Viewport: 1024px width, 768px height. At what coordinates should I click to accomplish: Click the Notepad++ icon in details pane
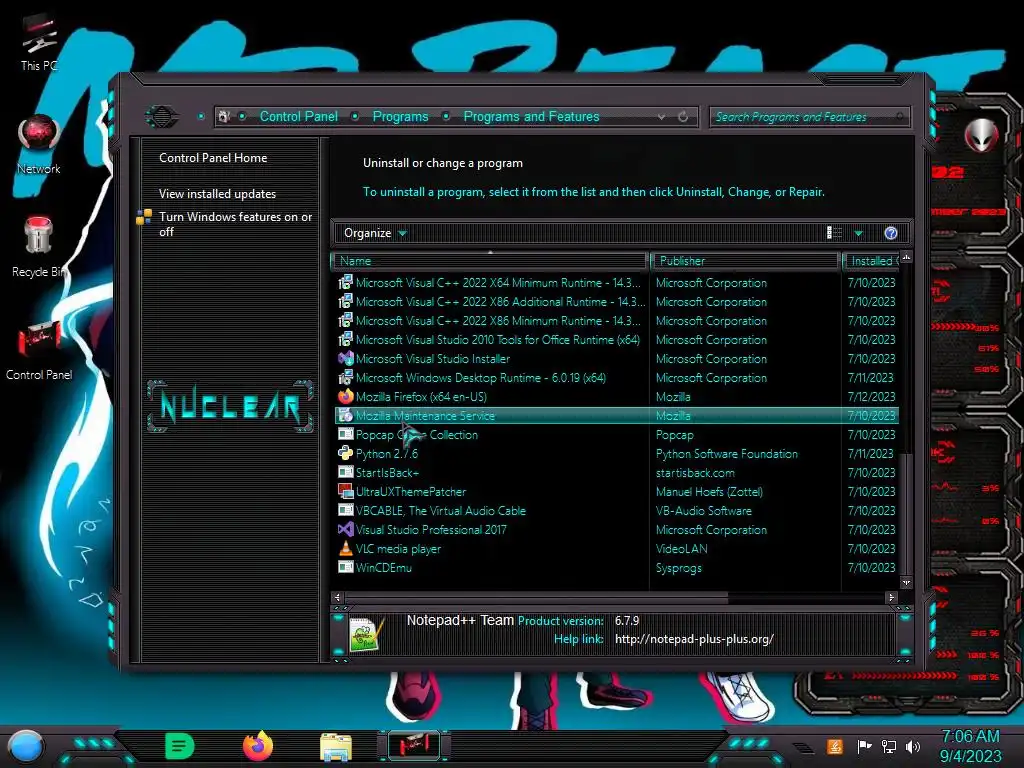coord(366,633)
